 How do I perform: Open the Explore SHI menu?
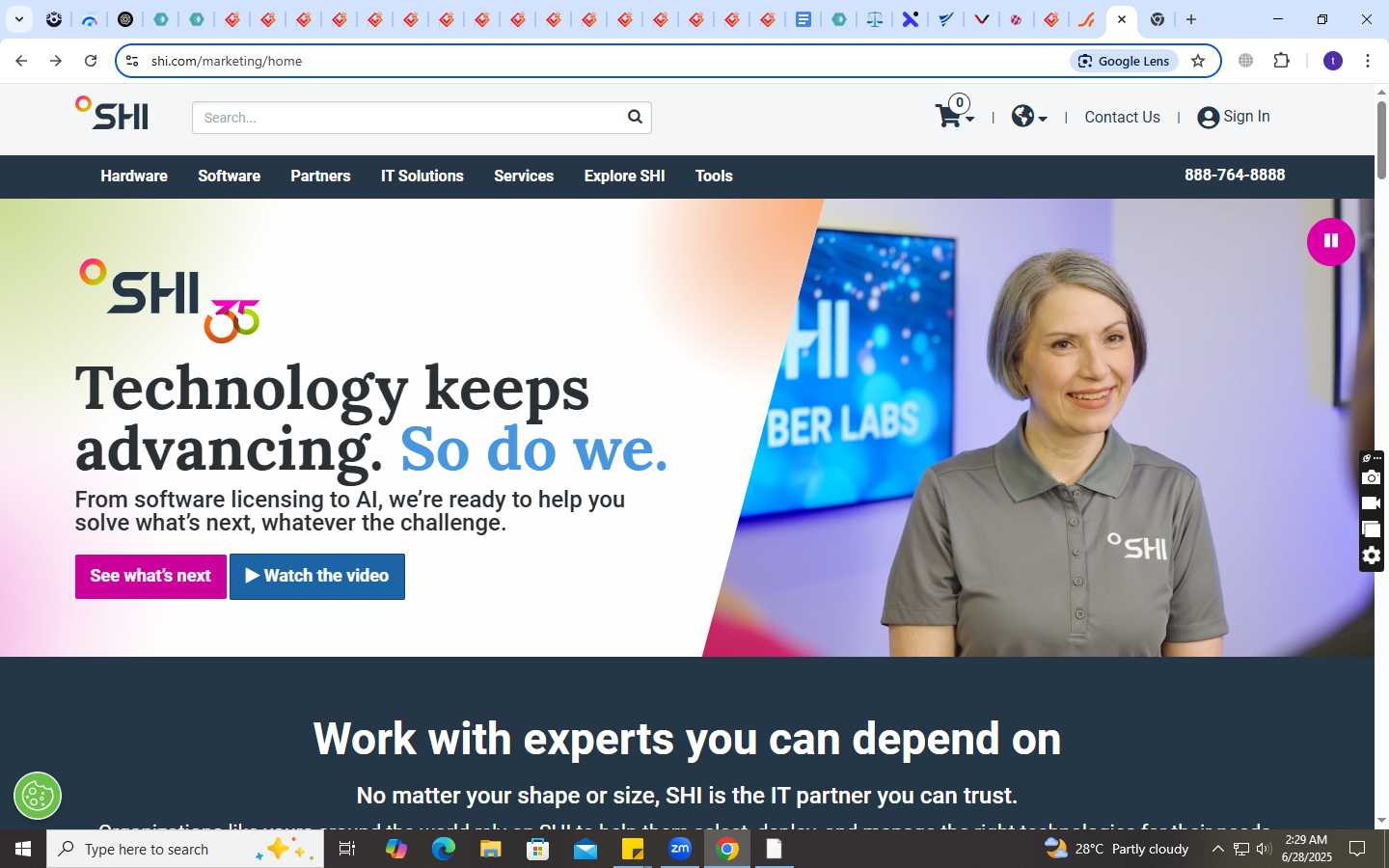click(624, 176)
